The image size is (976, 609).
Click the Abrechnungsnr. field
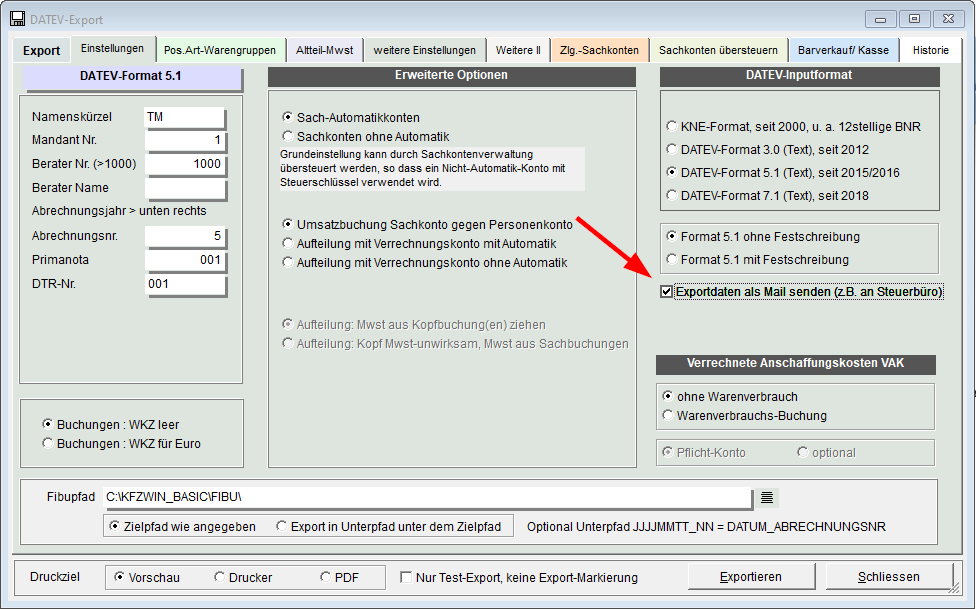point(185,236)
